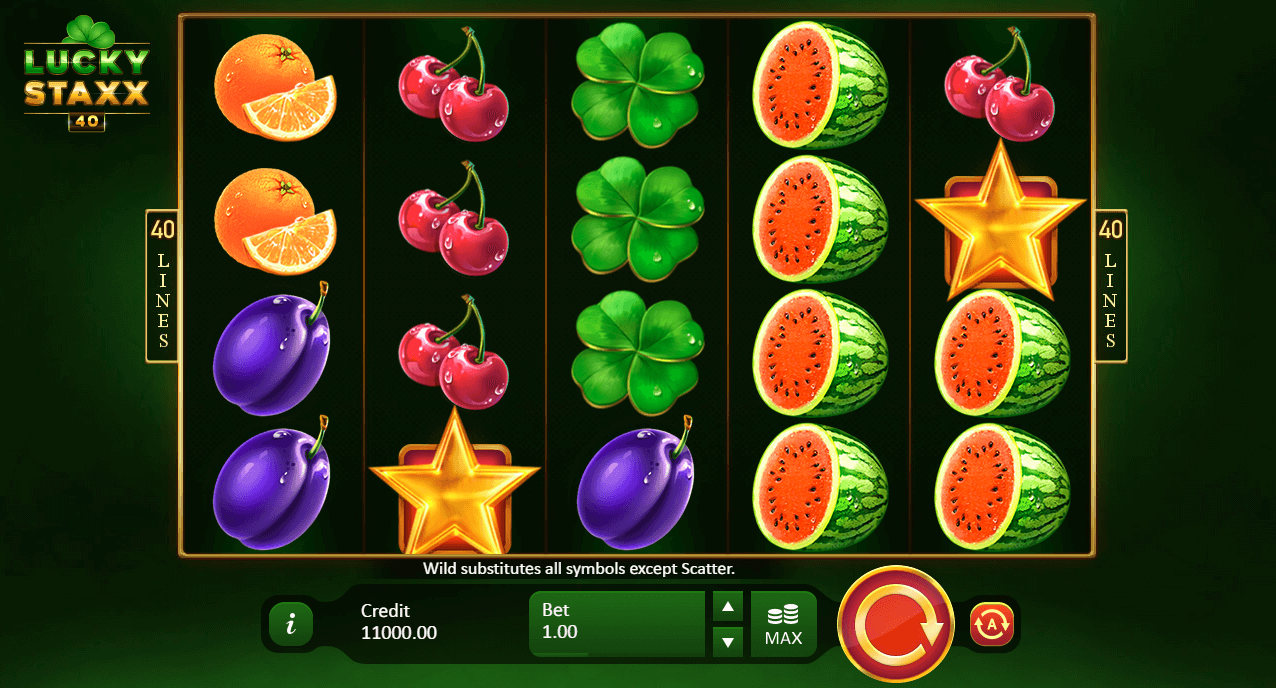This screenshot has width=1276, height=688.
Task: Click the gold star on second reel
Action: pos(455,482)
